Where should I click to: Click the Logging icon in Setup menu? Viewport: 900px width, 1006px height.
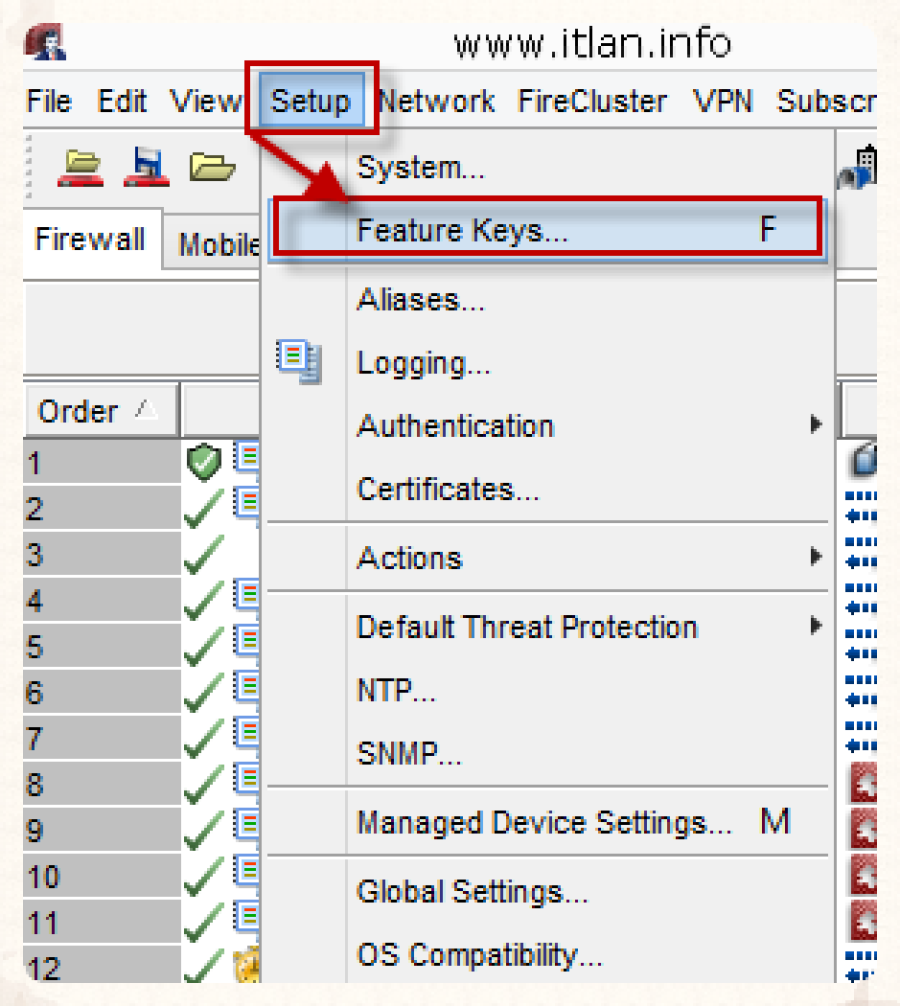[x=301, y=363]
